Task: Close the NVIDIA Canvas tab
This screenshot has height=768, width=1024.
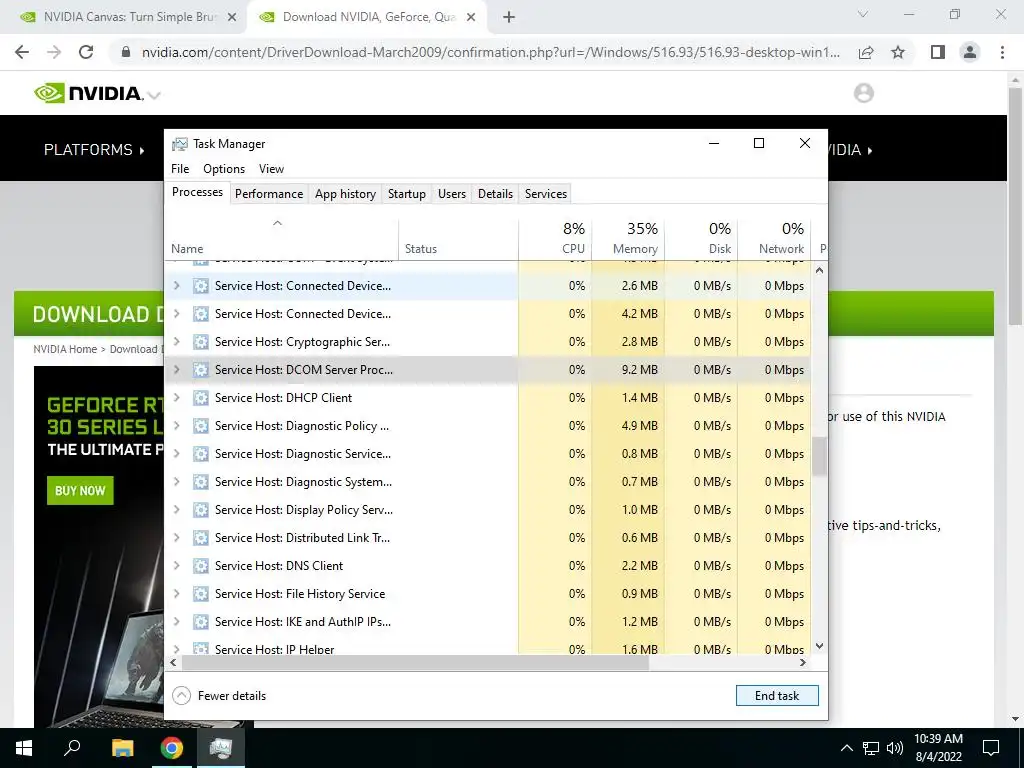Action: 231,18
